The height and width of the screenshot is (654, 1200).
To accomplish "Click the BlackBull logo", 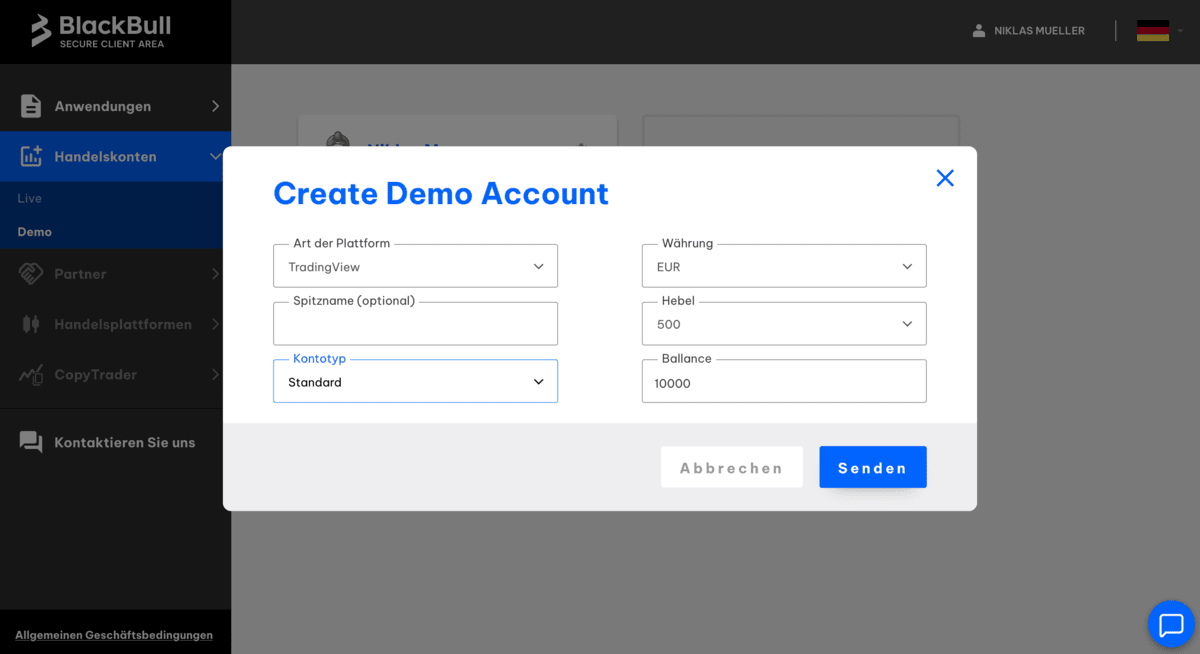I will click(100, 31).
